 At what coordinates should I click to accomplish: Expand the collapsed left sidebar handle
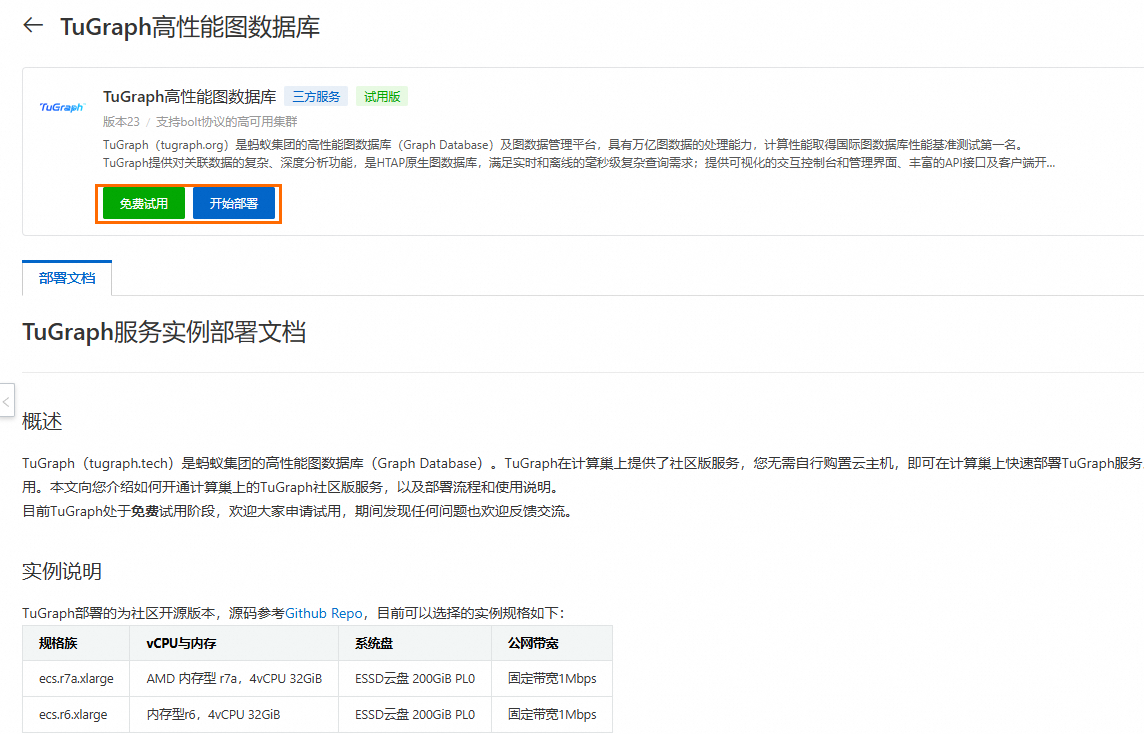tap(7, 401)
